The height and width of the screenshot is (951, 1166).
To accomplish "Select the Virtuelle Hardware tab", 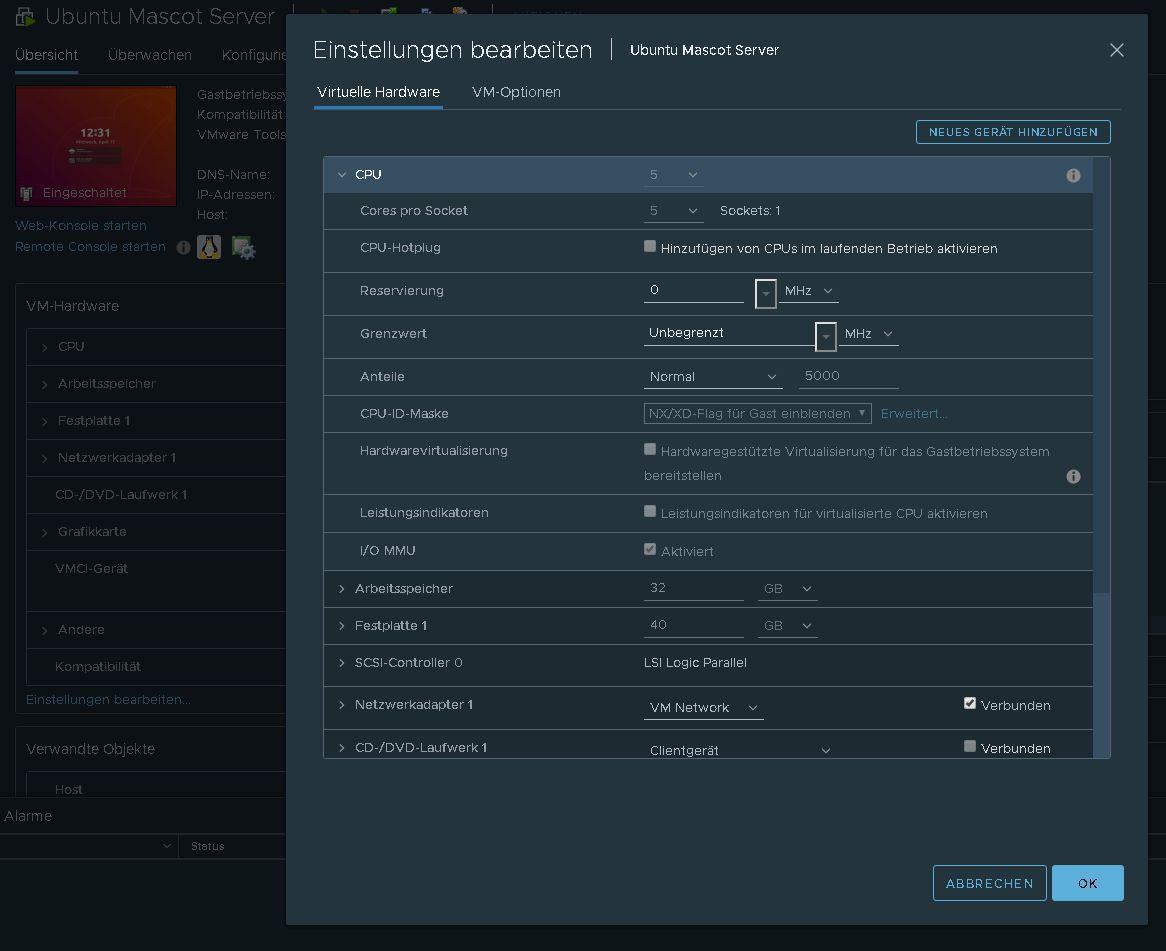I will tap(378, 92).
